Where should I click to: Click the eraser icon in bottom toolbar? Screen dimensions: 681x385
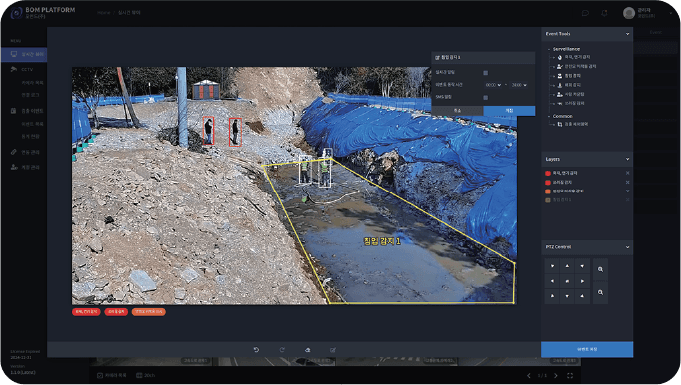[307, 350]
